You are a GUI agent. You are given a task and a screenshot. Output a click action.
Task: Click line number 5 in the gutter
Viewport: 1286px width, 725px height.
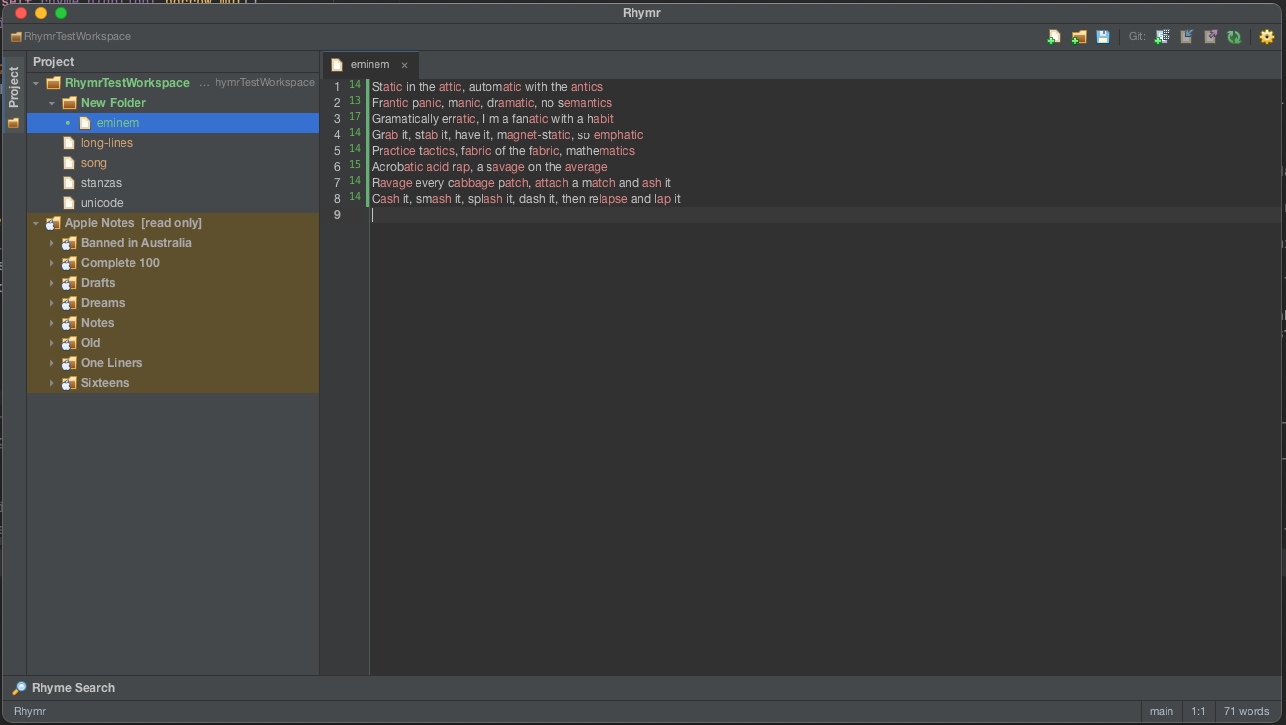pos(338,151)
